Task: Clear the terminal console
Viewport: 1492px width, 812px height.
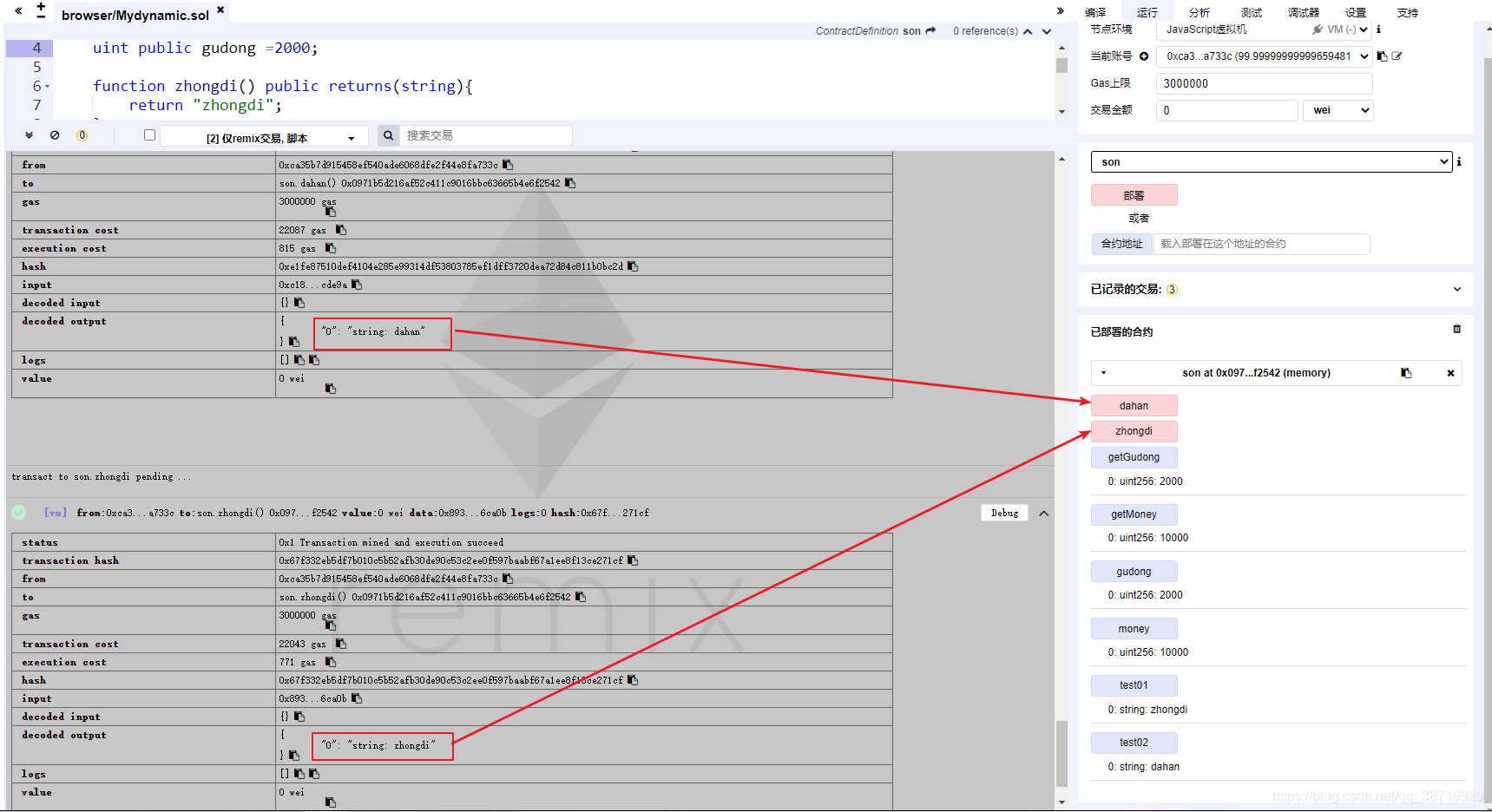Action: coord(55,135)
